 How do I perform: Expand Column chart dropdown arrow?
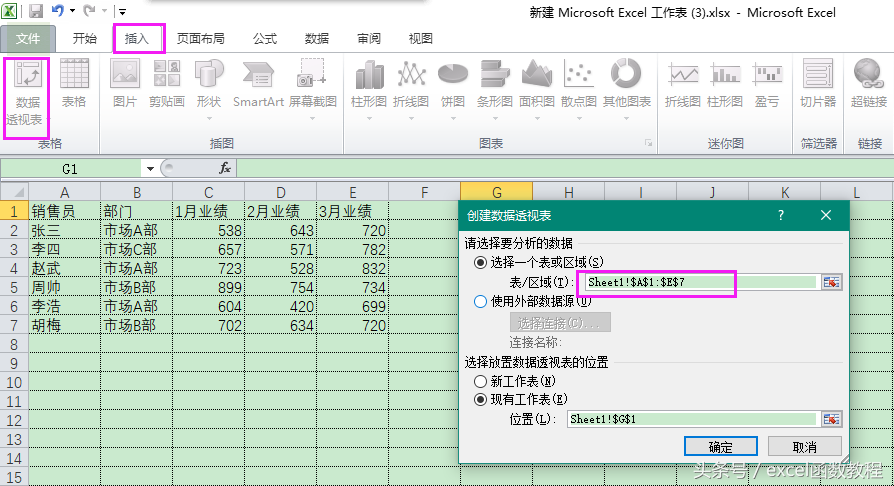pos(369,118)
